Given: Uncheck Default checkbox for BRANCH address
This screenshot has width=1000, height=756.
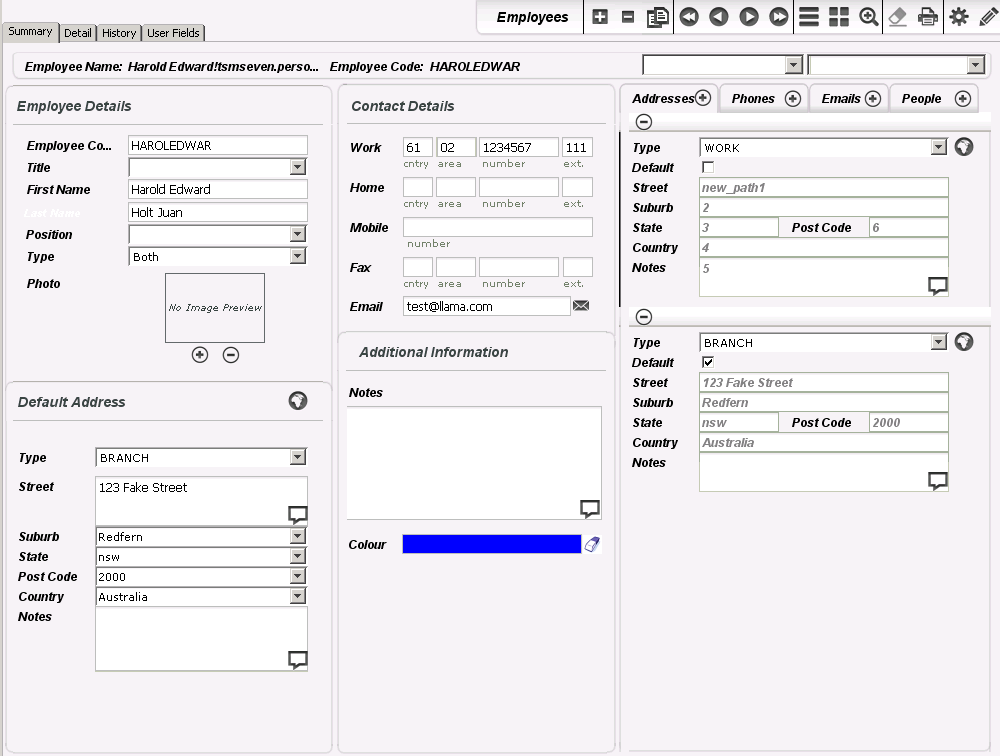Looking at the screenshot, I should (x=709, y=362).
